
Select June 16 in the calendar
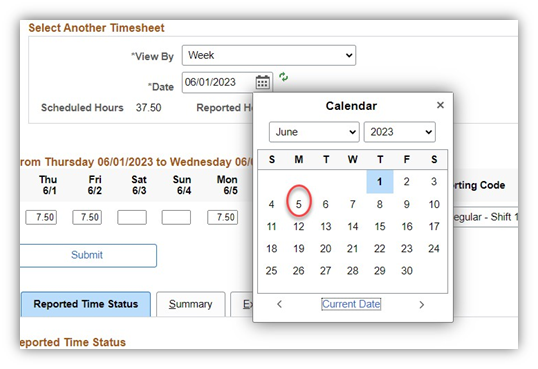point(407,227)
